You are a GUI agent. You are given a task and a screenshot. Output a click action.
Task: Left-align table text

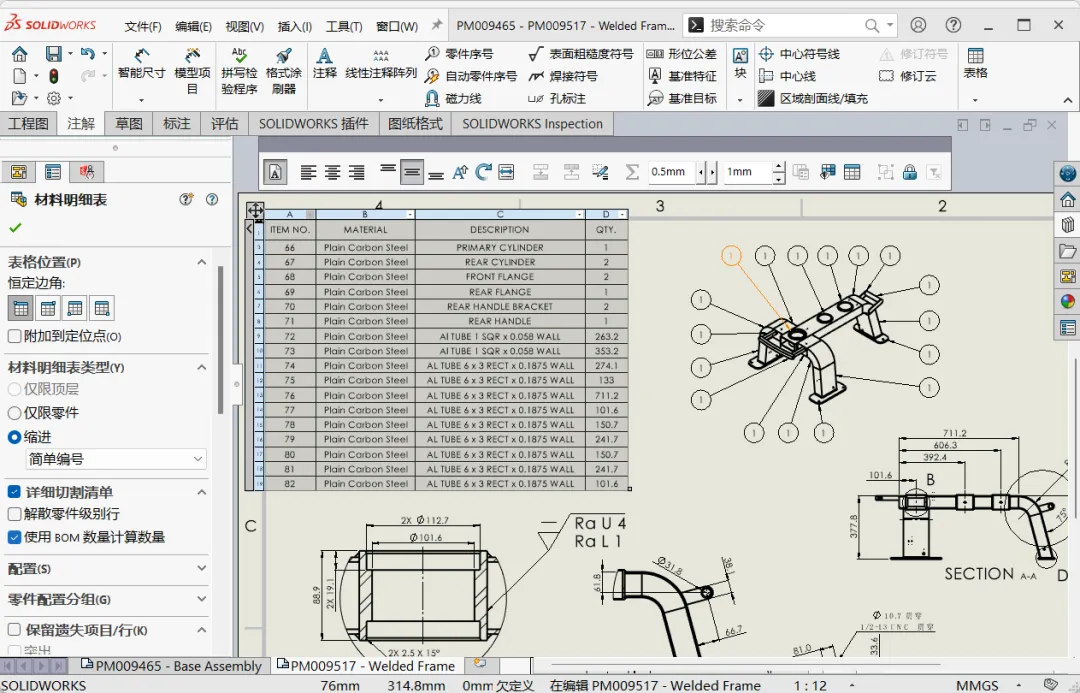click(x=308, y=172)
